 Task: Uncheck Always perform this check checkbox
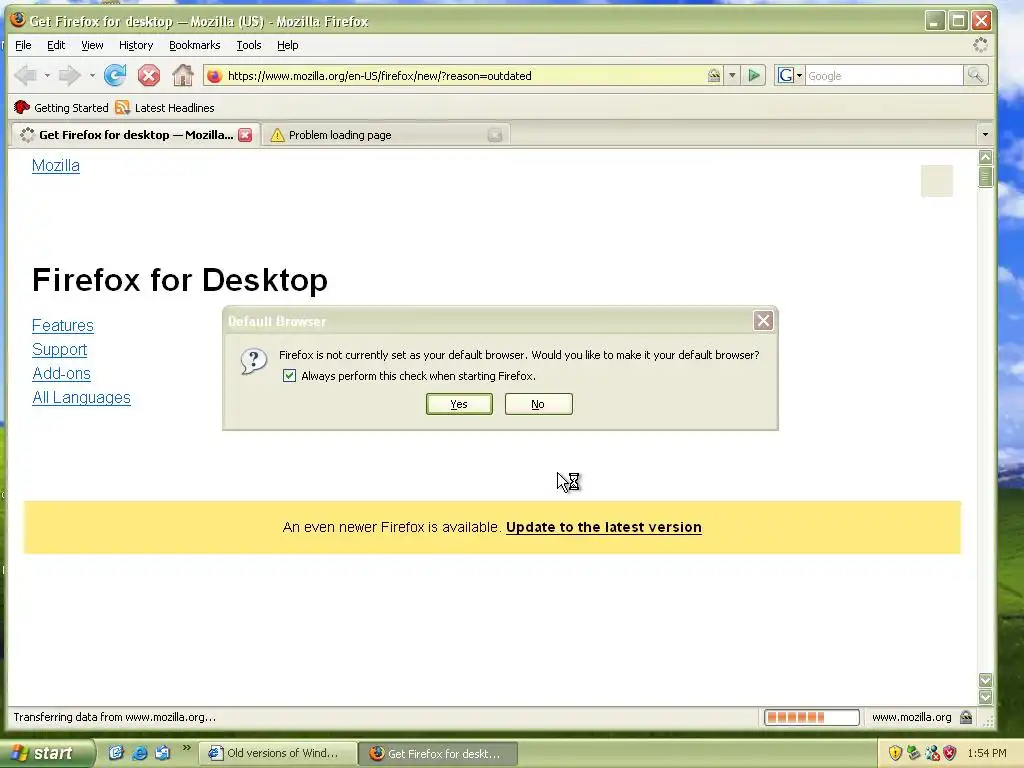pyautogui.click(x=289, y=376)
